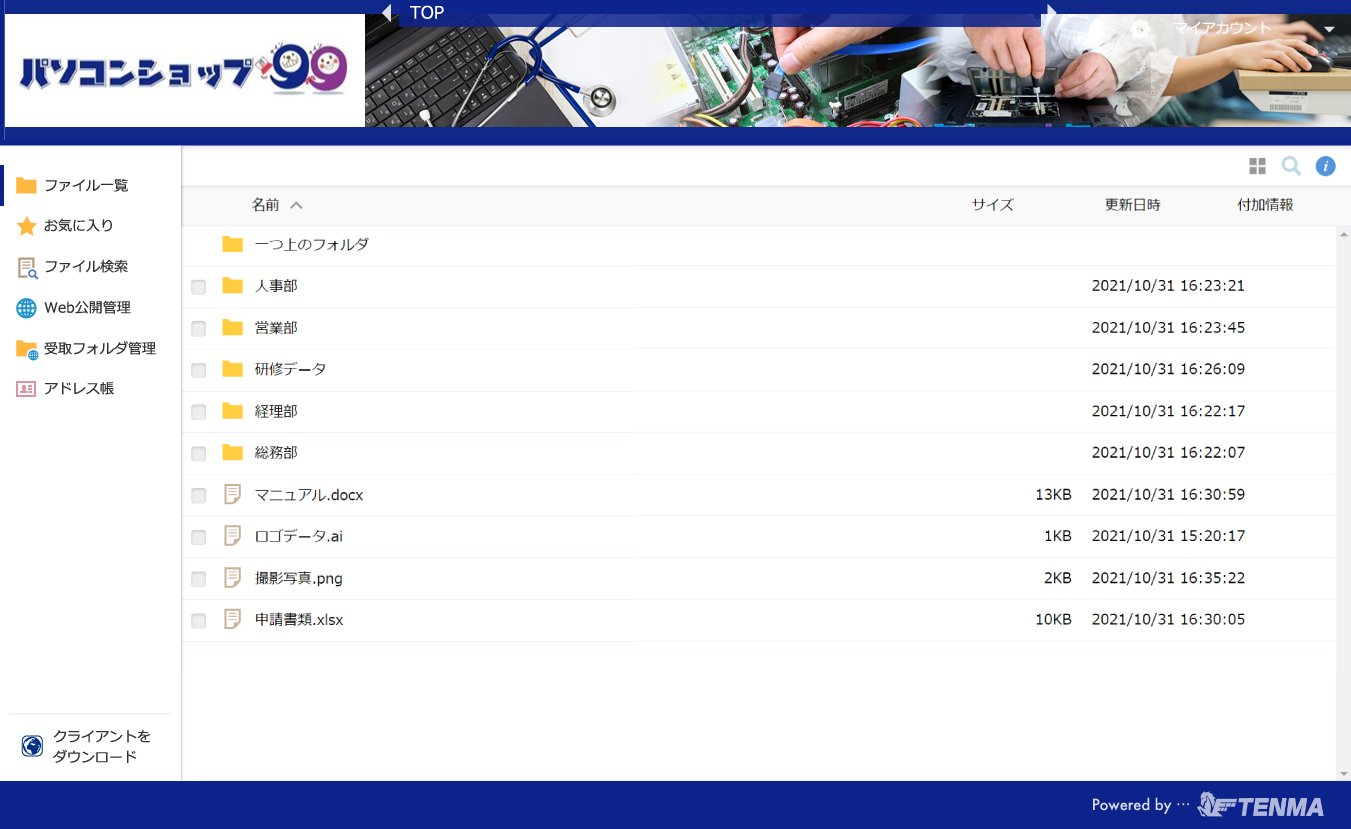Image resolution: width=1351 pixels, height=829 pixels.
Task: Click the Web公開管理 globe icon
Action: (27, 308)
